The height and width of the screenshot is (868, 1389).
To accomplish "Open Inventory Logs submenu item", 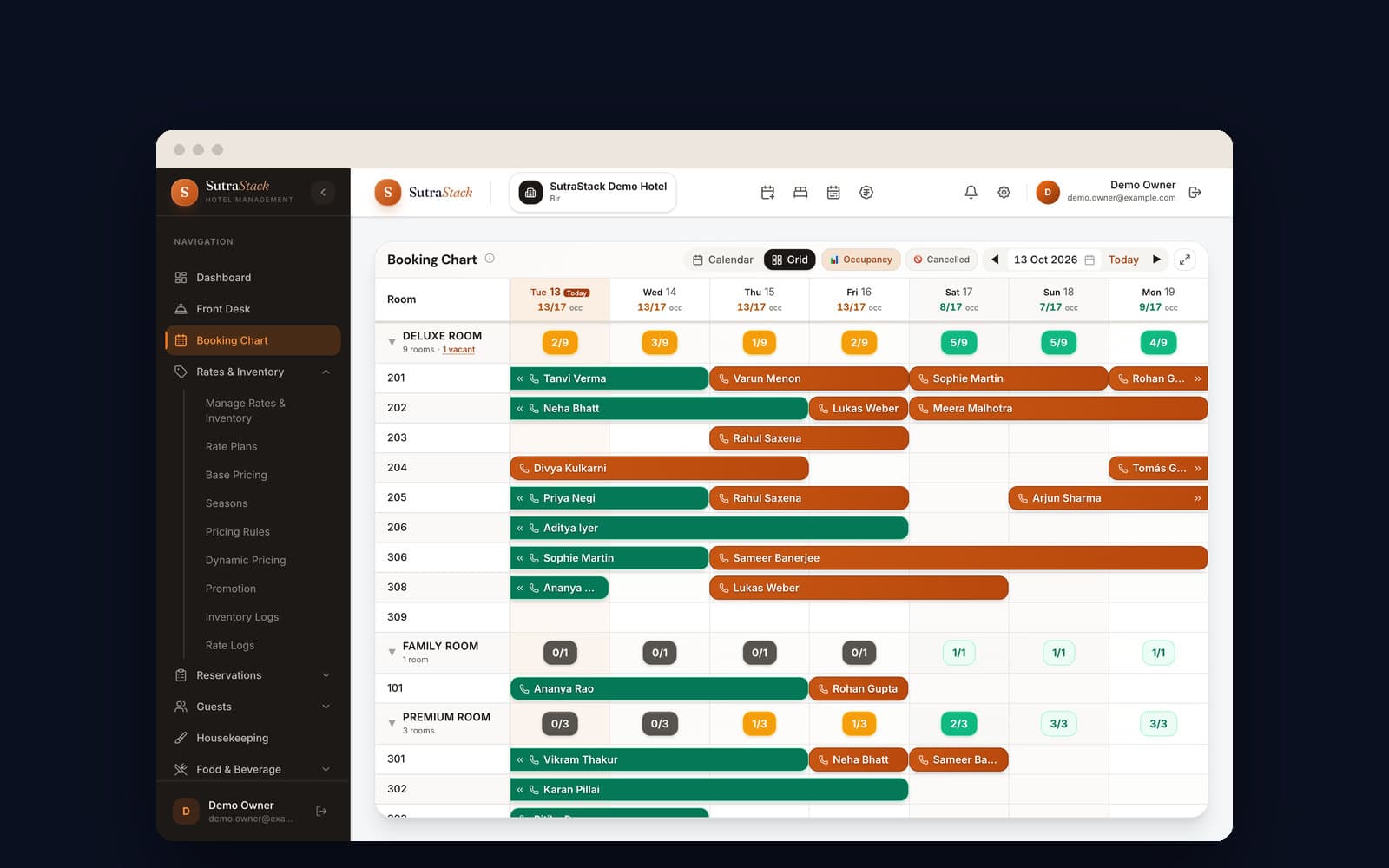I will click(x=242, y=617).
